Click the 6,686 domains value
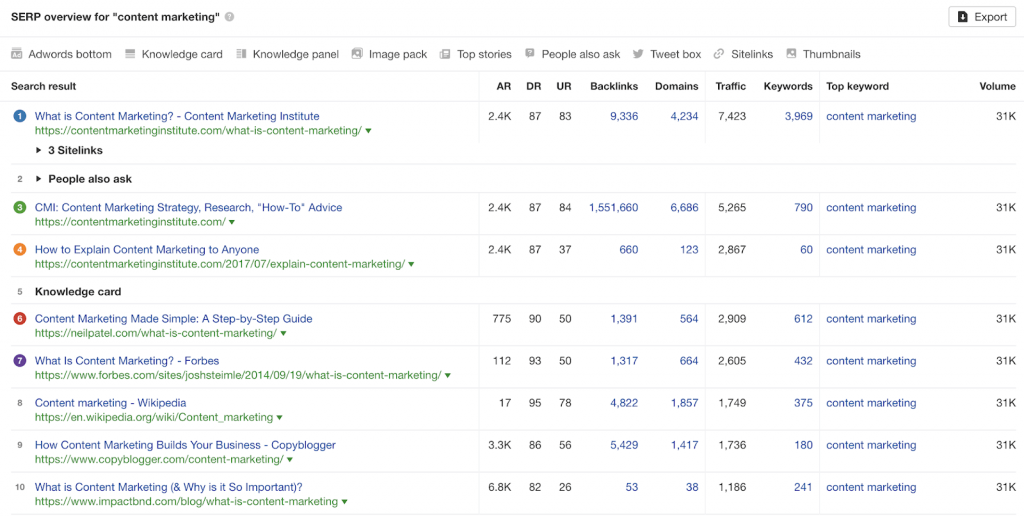The width and height of the screenshot is (1024, 517). (684, 208)
